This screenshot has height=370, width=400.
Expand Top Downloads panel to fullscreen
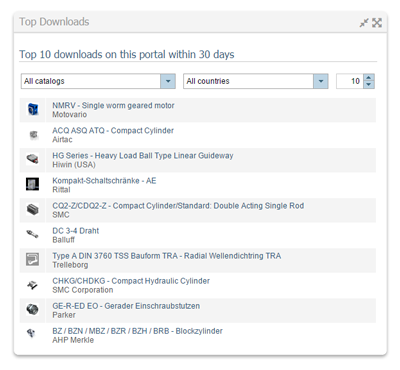click(x=377, y=23)
